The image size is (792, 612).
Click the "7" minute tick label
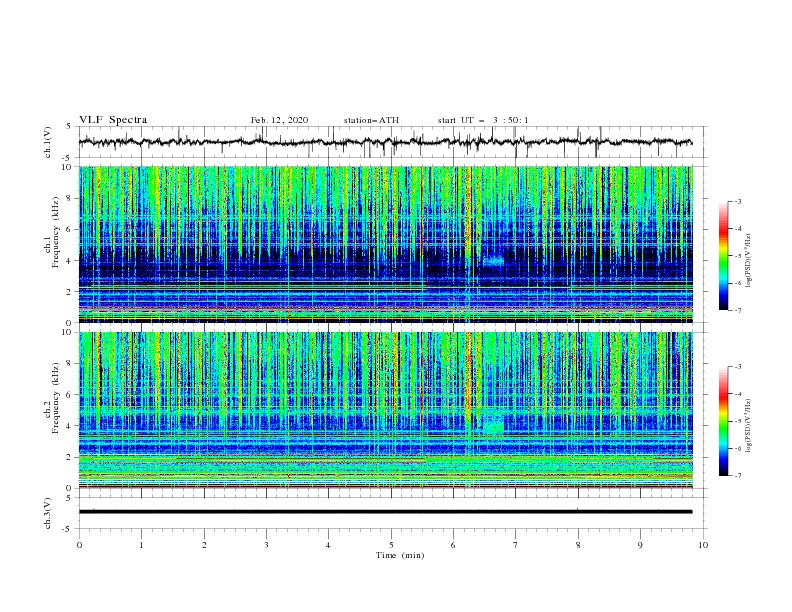click(x=516, y=545)
